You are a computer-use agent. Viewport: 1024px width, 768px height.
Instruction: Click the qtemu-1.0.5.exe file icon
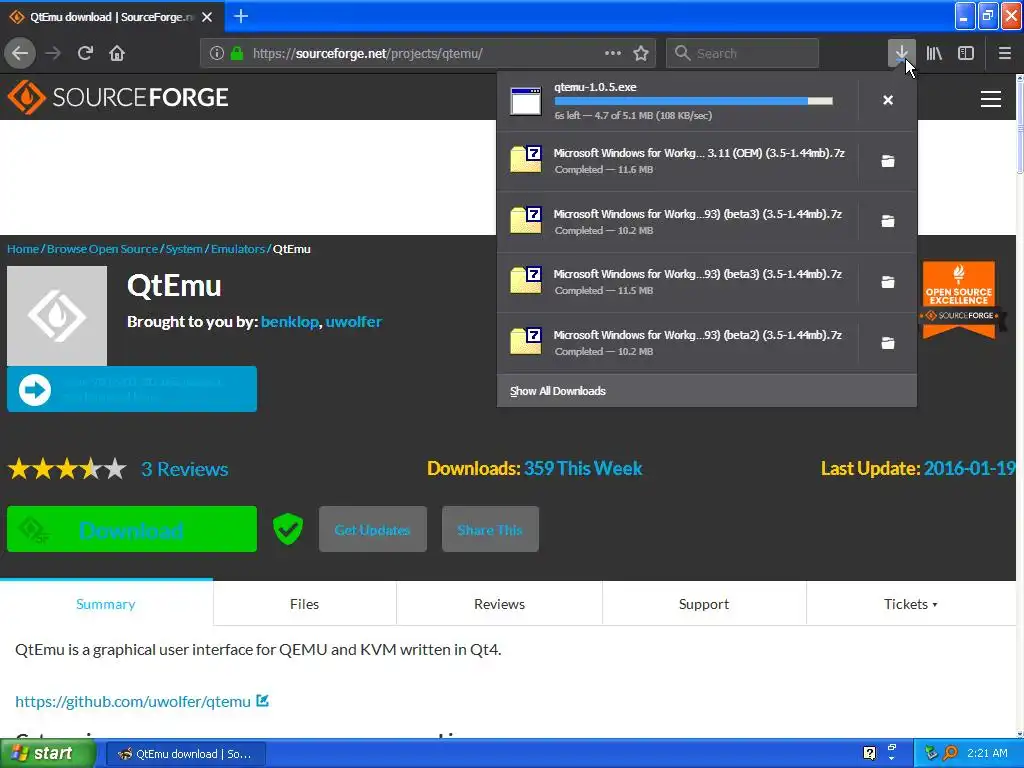(x=526, y=101)
